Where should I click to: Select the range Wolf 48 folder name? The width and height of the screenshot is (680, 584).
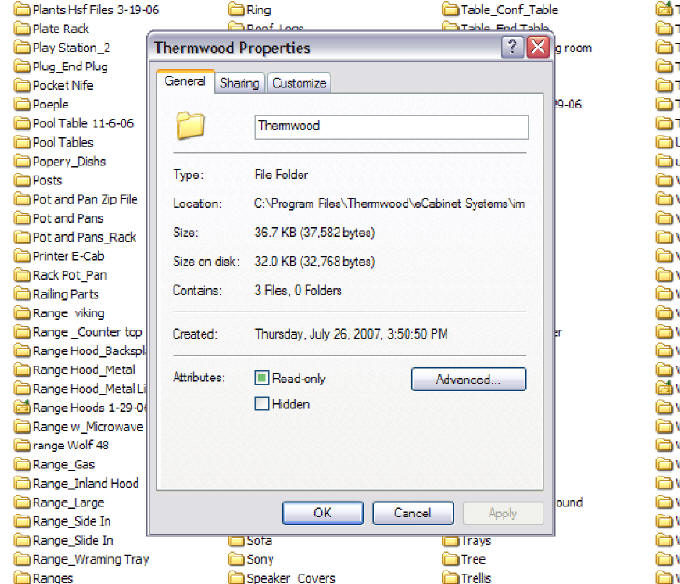point(71,445)
